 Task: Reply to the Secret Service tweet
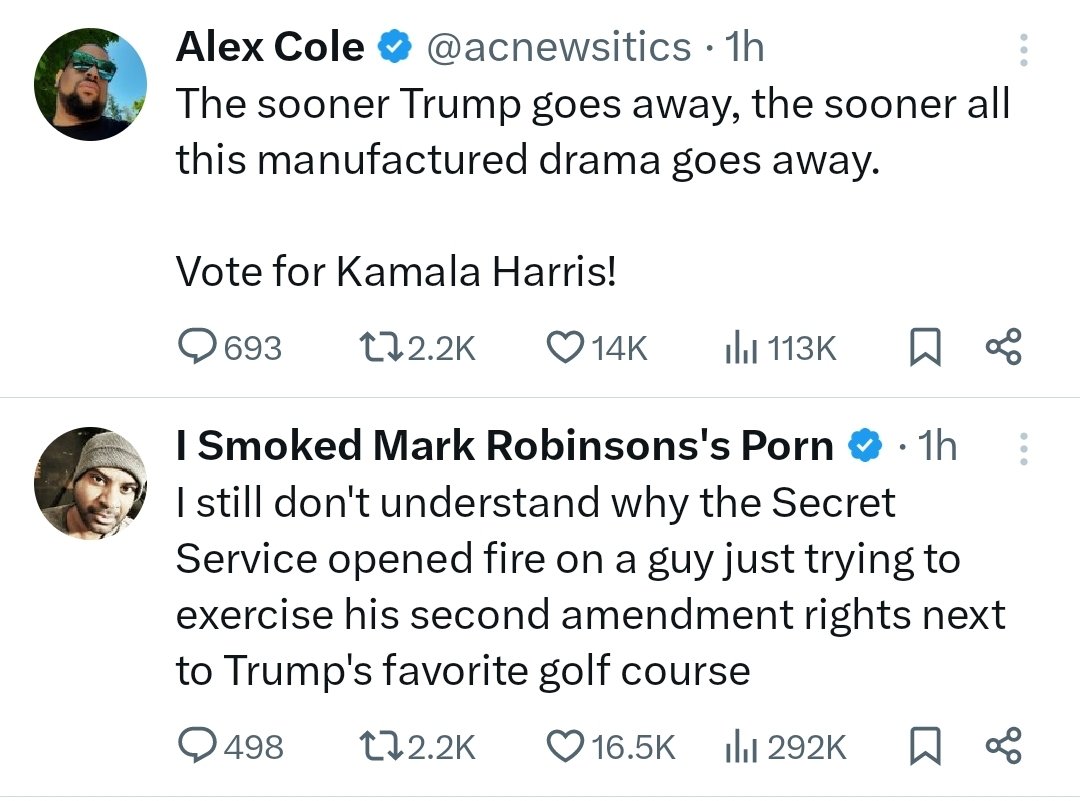click(199, 746)
